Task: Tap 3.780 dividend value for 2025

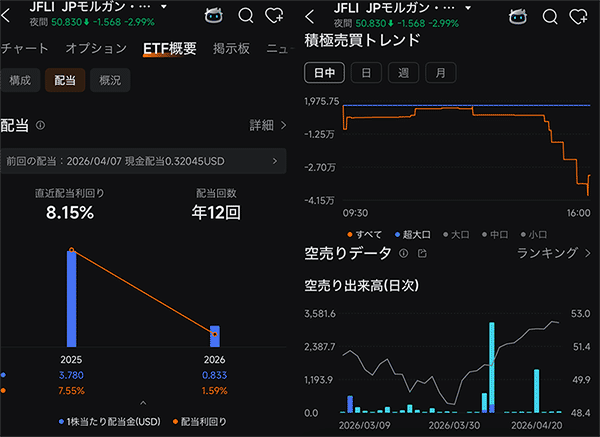Action: (x=71, y=375)
